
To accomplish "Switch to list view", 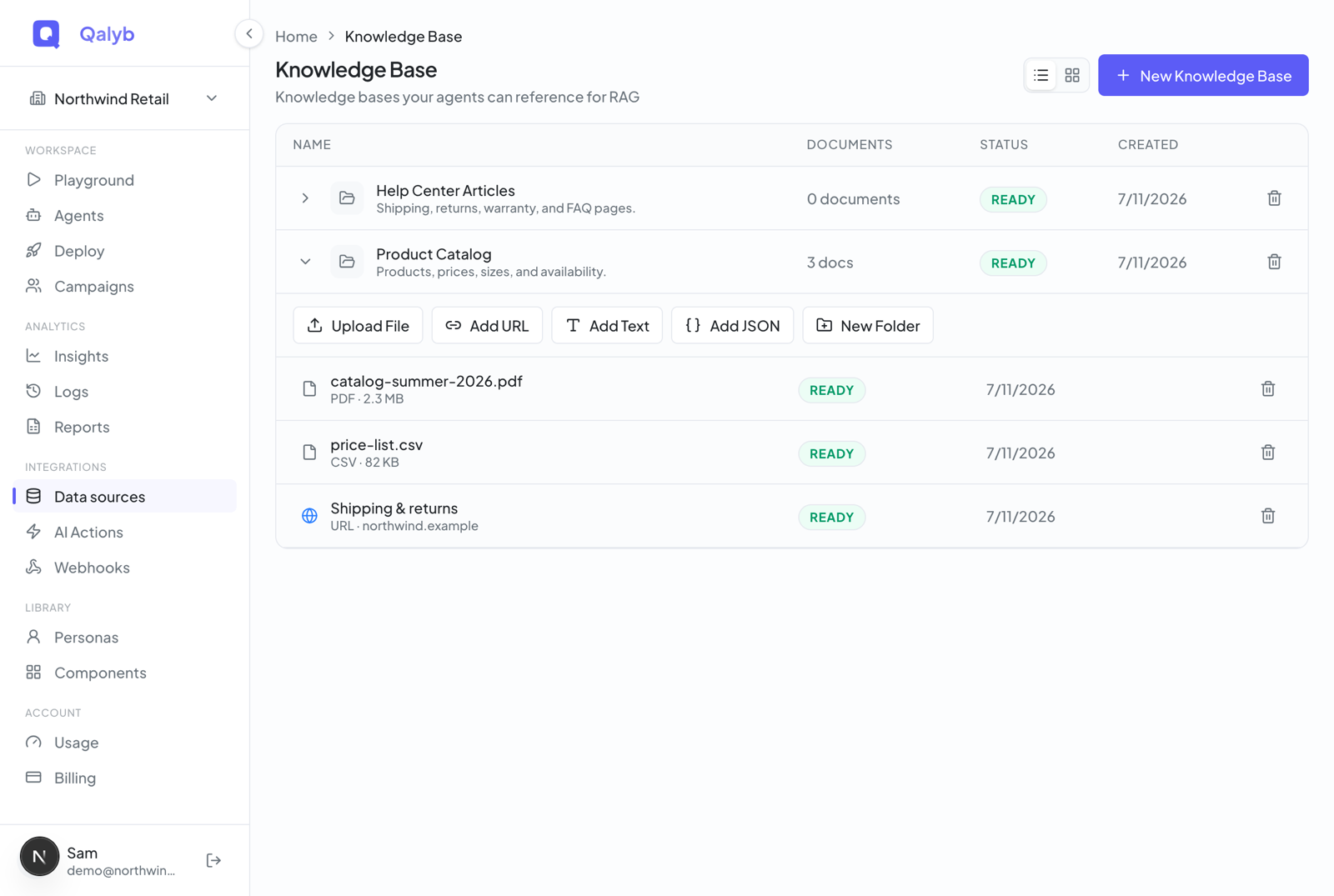I will [x=1041, y=76].
